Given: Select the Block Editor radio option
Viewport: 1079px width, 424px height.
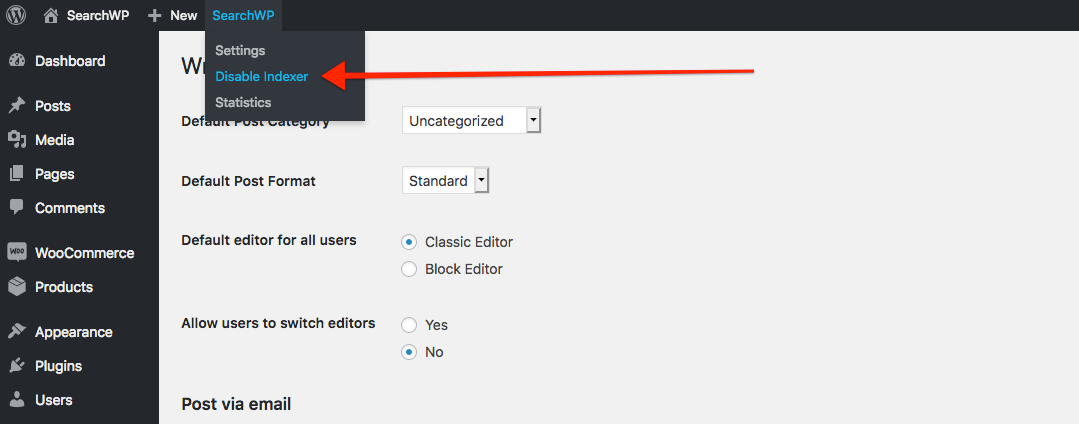Looking at the screenshot, I should coord(409,269).
